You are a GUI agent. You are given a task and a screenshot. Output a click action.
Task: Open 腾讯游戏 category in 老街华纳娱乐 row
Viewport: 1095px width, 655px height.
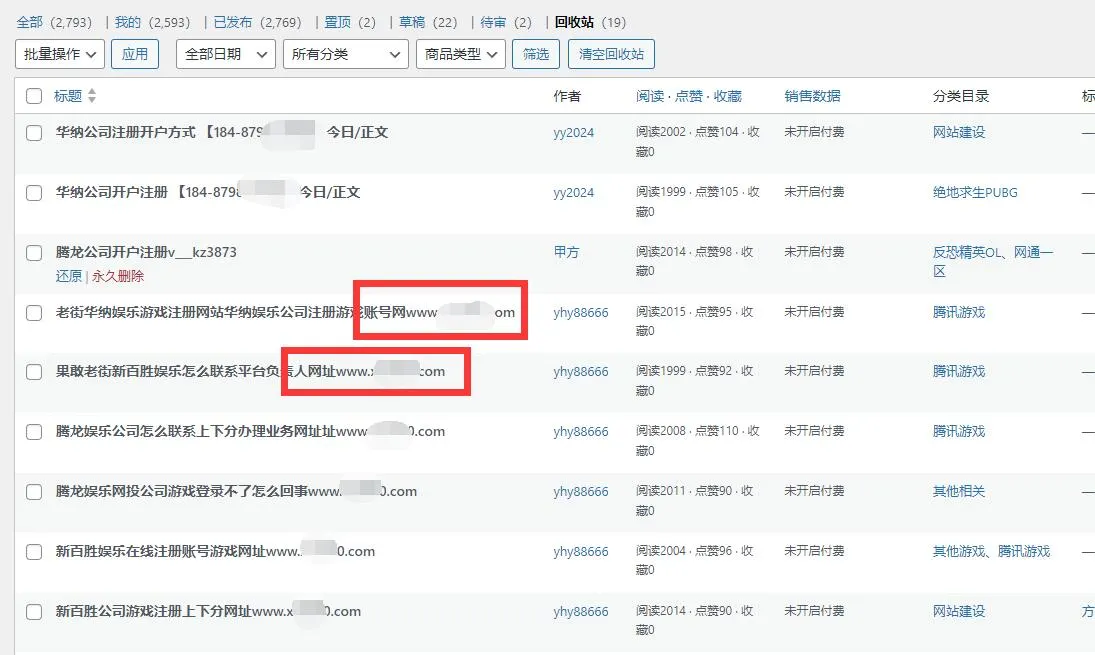click(959, 312)
